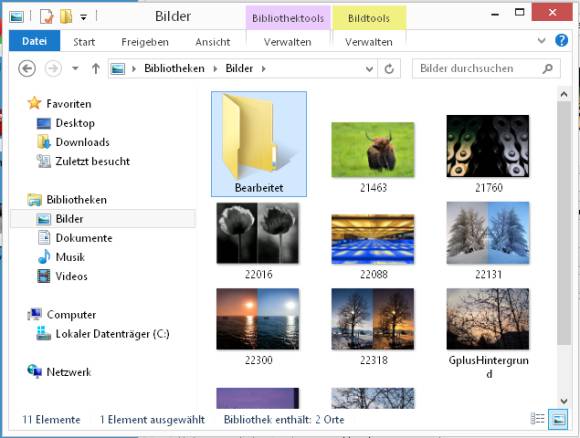Refresh the Bilder folder view
Screen dimensions: 580x438
(x=389, y=69)
